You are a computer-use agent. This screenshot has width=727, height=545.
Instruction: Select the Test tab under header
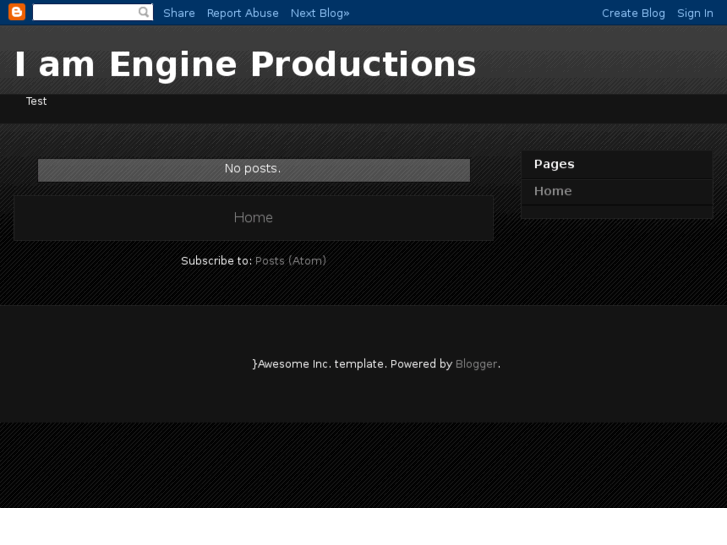tap(36, 101)
